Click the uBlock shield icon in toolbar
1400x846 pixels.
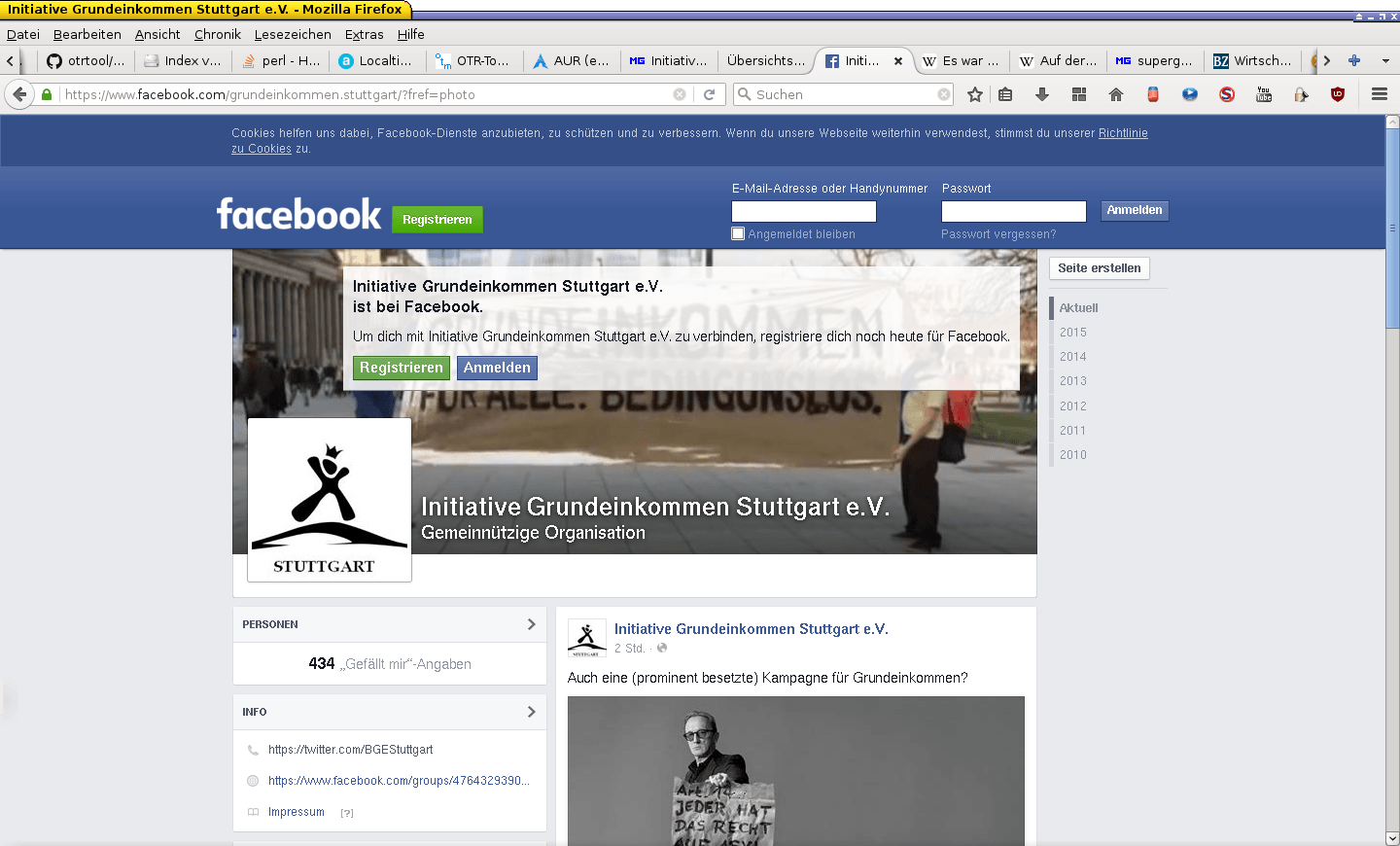tap(1338, 94)
